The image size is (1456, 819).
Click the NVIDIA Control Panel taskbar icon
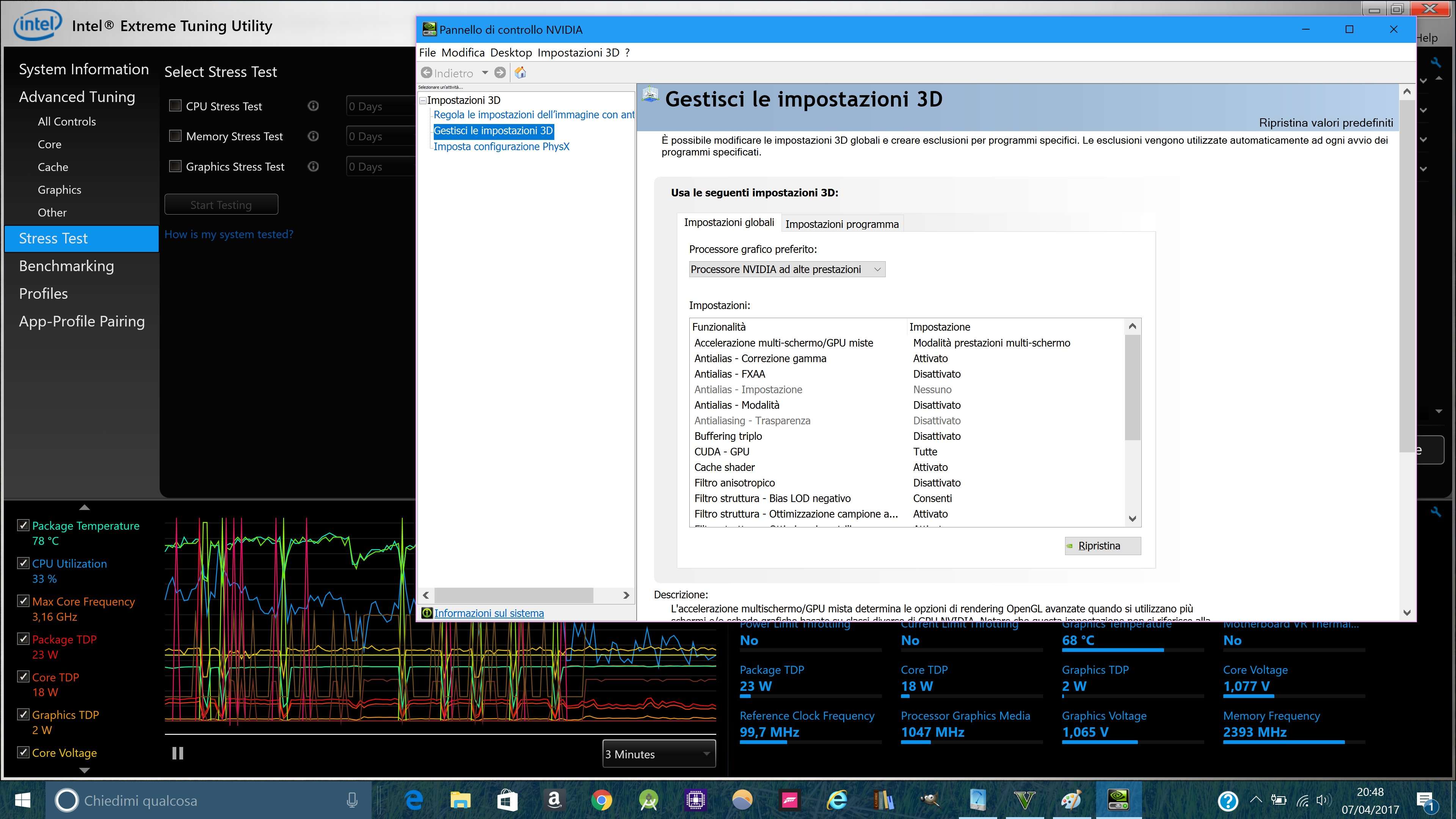tap(1118, 800)
